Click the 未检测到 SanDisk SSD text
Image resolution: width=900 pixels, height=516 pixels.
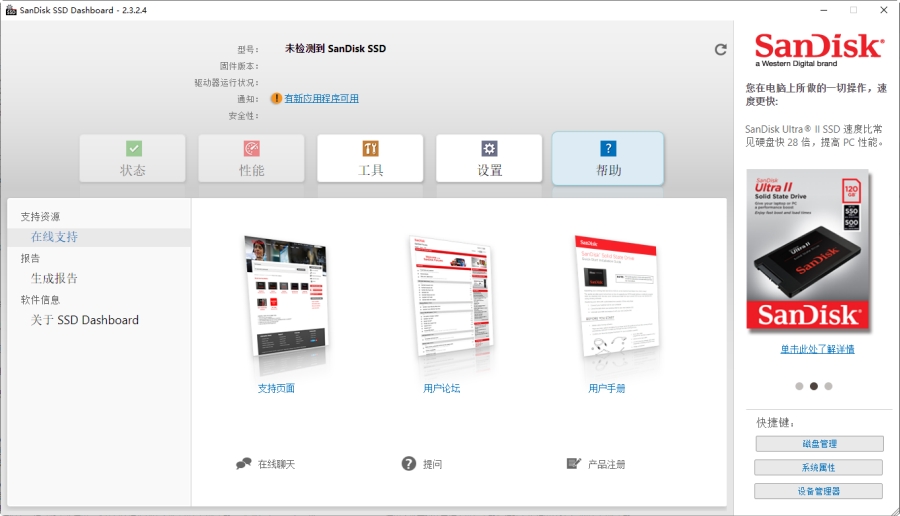[335, 49]
